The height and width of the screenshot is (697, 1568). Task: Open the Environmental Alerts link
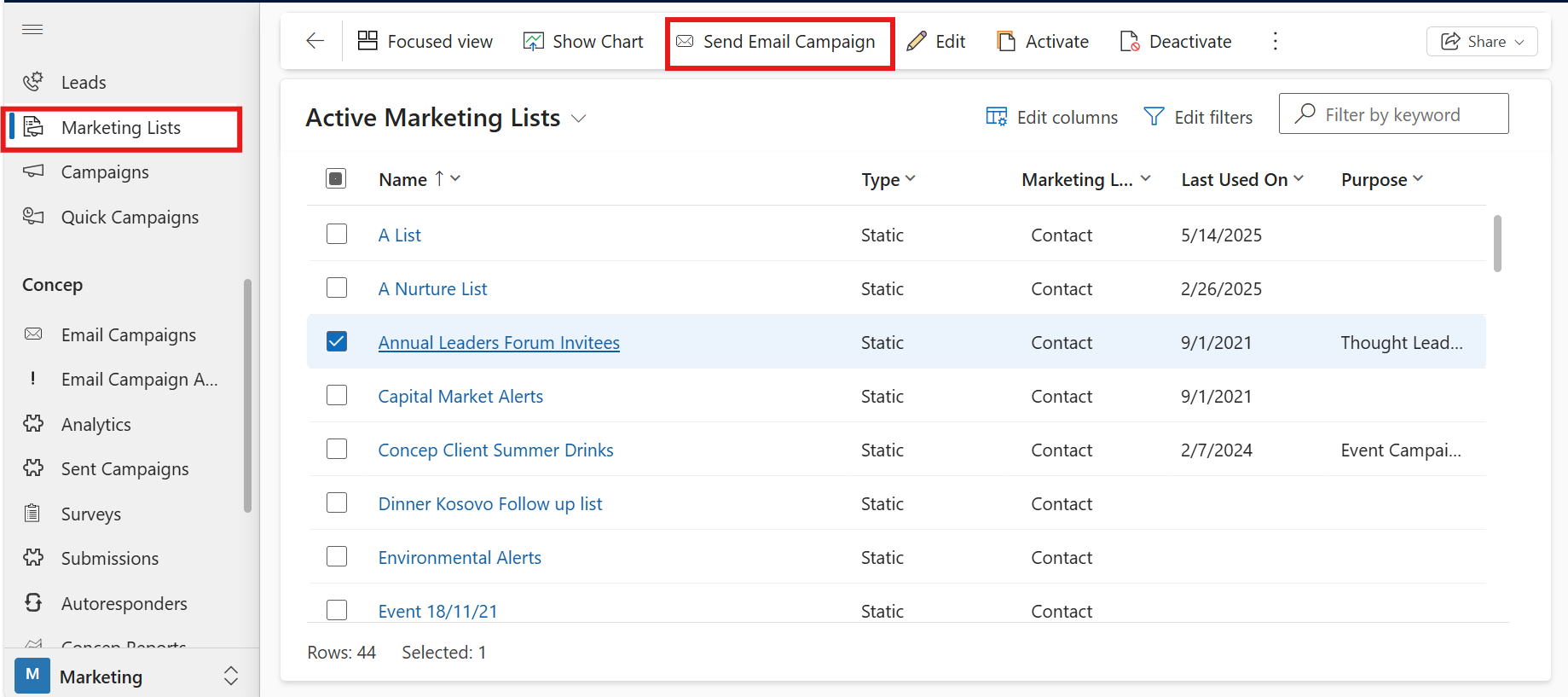coord(460,557)
